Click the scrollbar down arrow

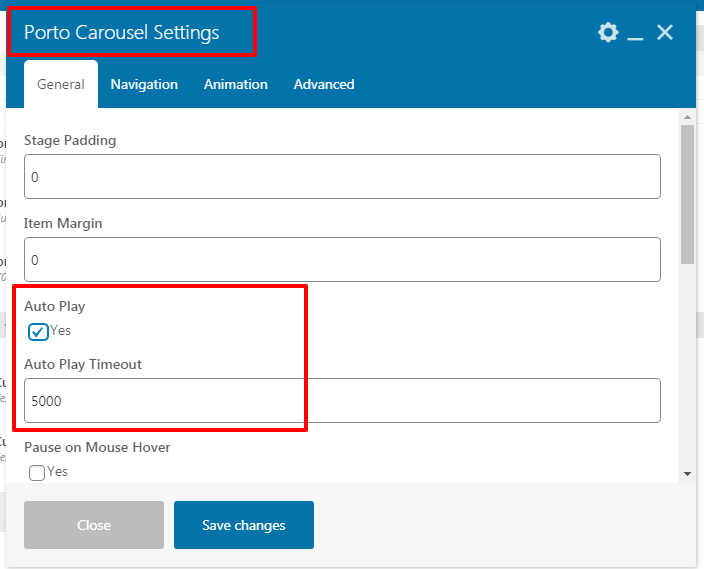coord(687,473)
